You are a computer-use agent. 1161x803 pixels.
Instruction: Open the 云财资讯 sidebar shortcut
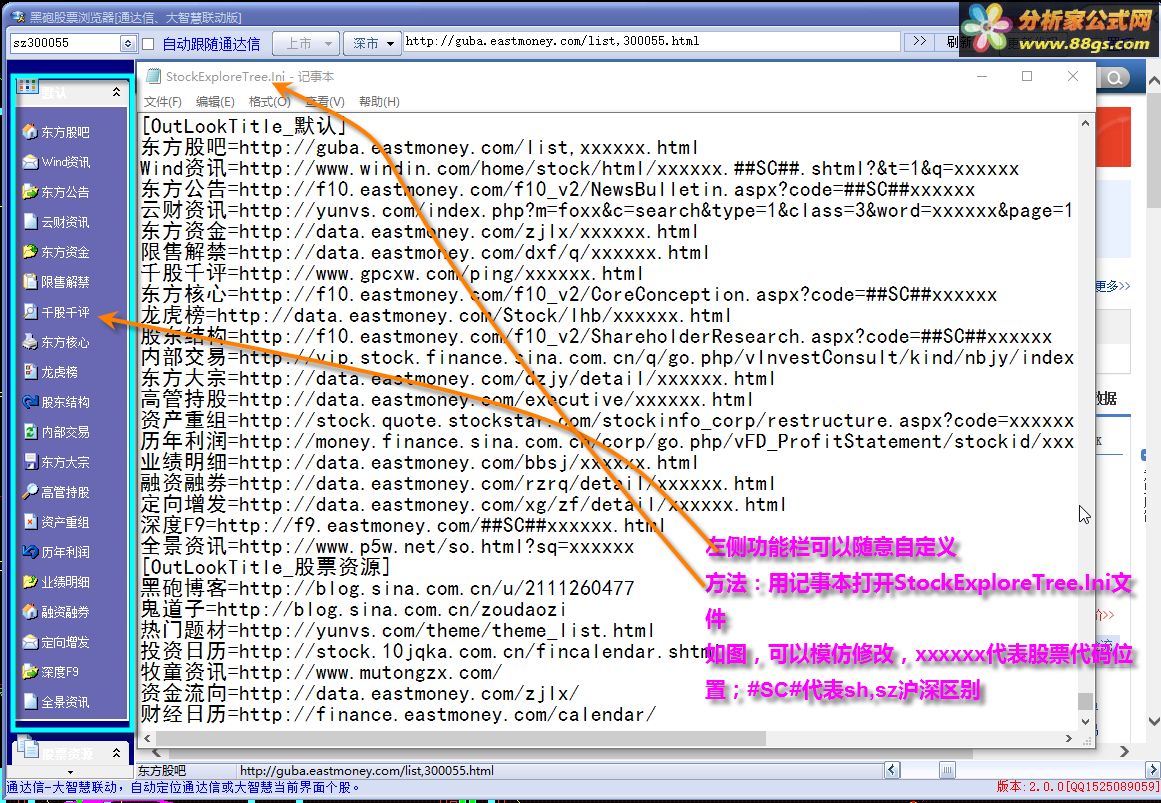56,221
